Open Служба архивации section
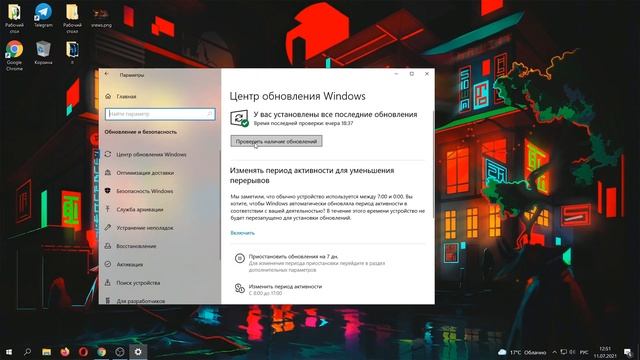640x360 pixels. tap(140, 210)
